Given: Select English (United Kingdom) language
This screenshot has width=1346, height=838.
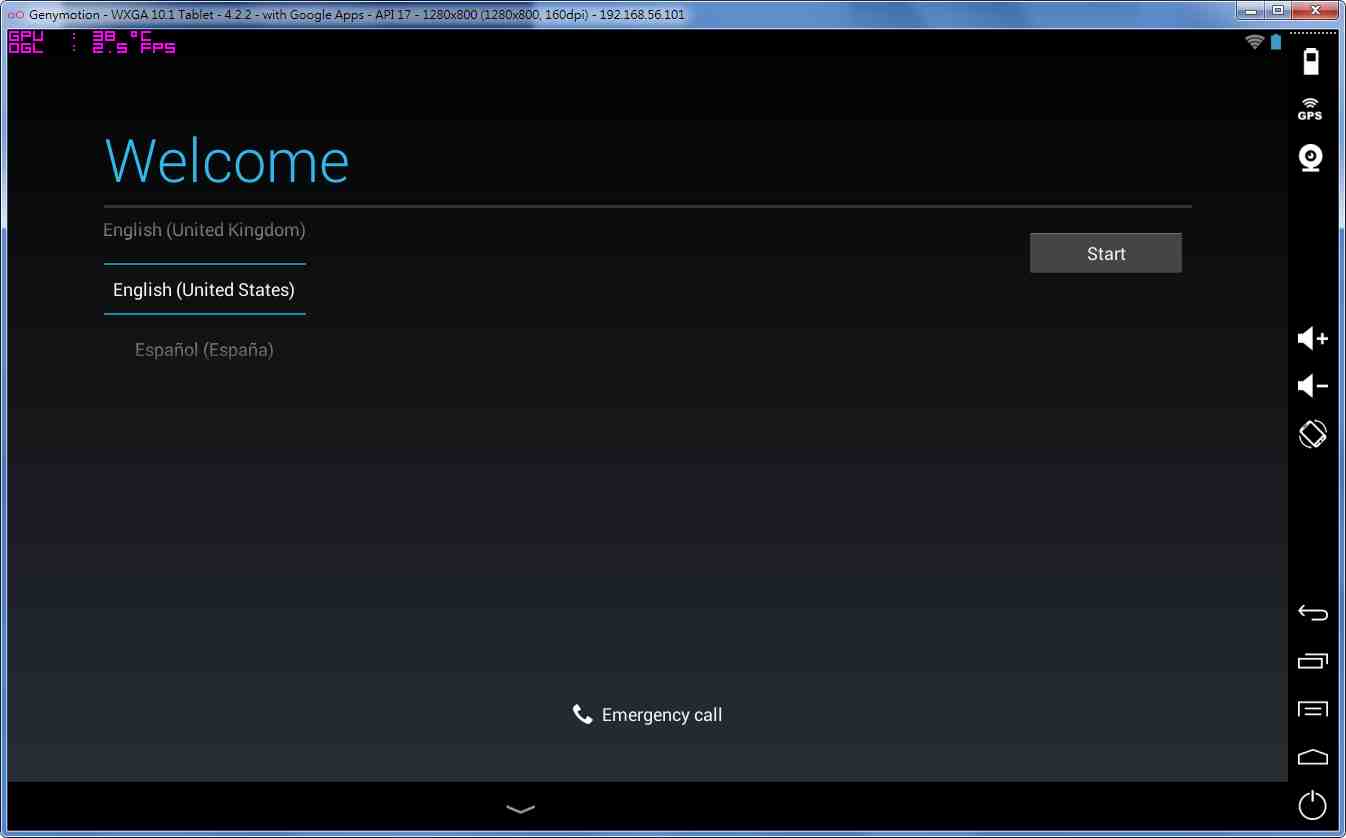Looking at the screenshot, I should [x=204, y=230].
